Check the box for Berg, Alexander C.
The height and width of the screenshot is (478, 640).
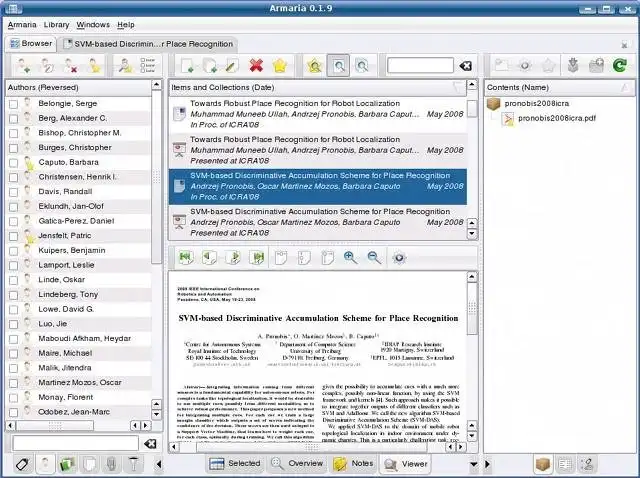coord(13,118)
